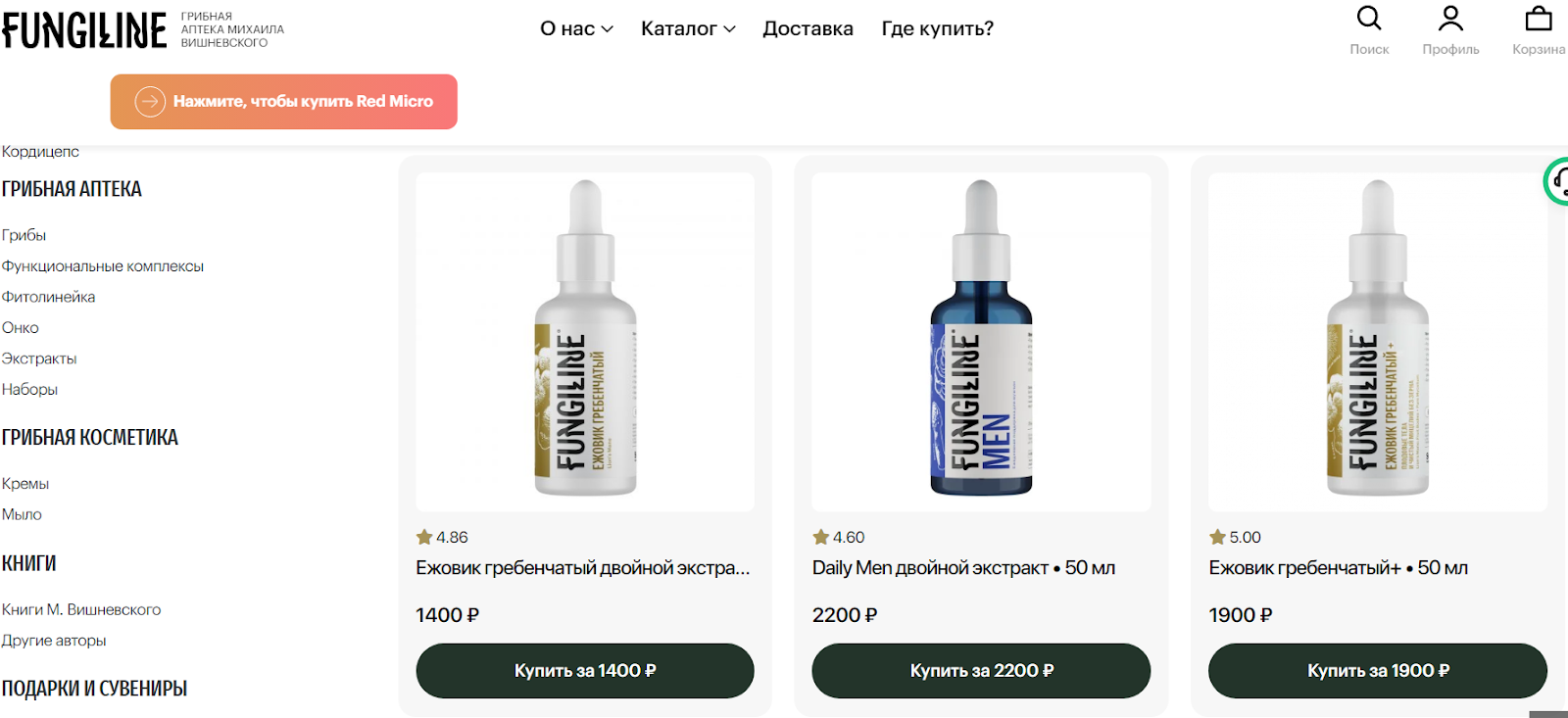Click the Fungiline logo

point(84,30)
